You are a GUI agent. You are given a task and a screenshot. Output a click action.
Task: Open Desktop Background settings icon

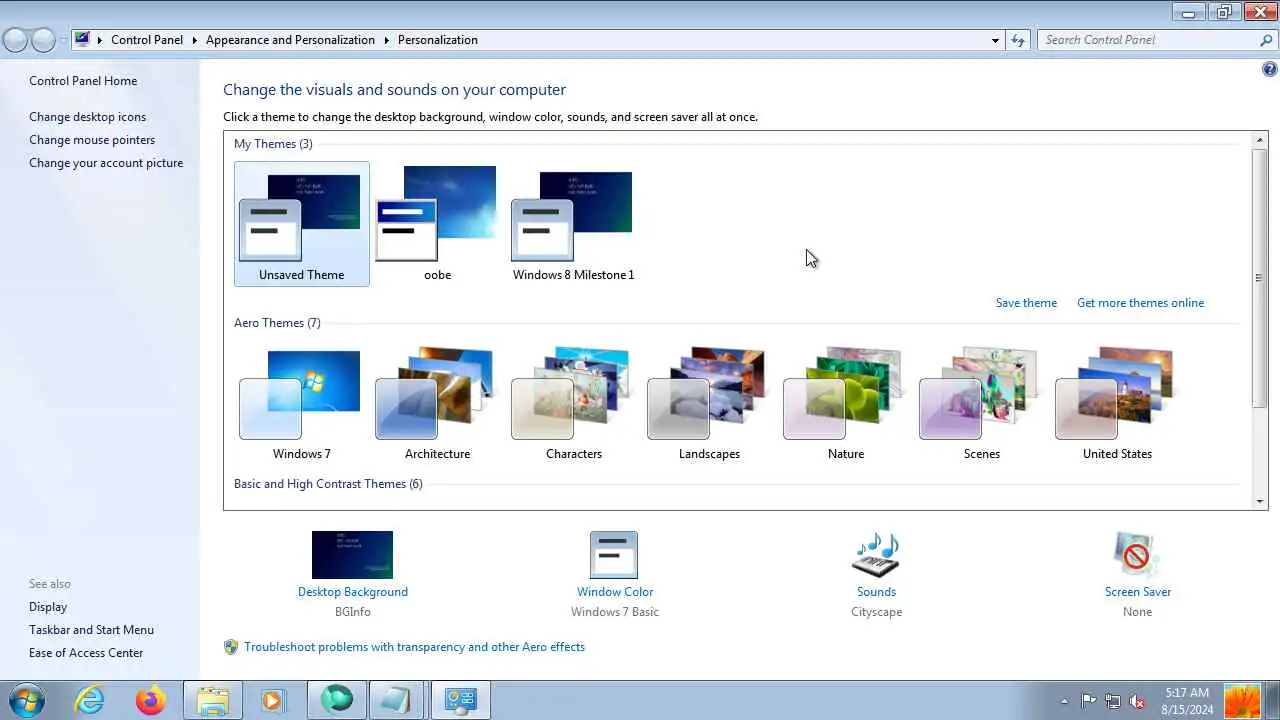pyautogui.click(x=352, y=555)
